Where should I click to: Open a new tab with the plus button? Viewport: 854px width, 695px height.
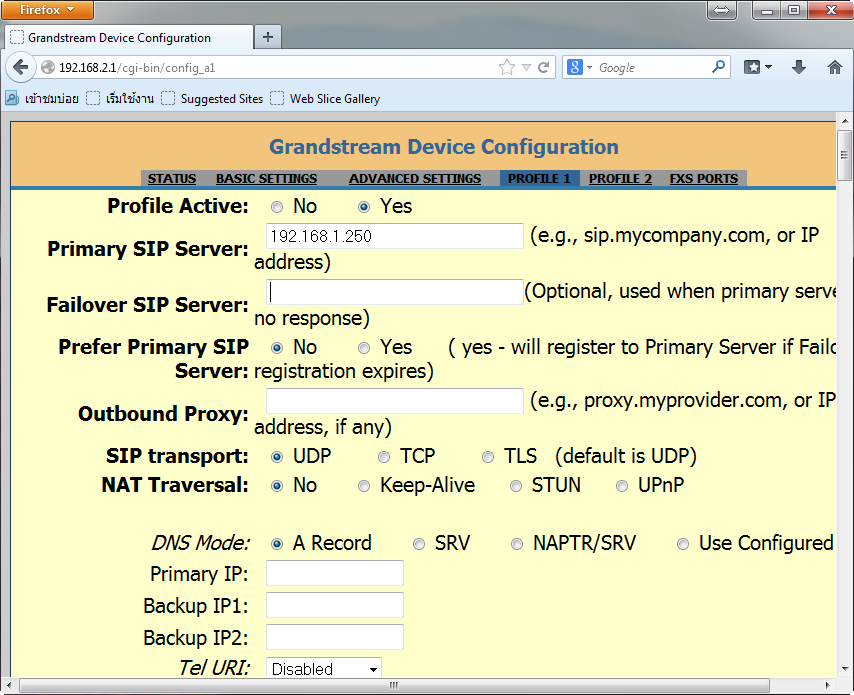click(267, 37)
